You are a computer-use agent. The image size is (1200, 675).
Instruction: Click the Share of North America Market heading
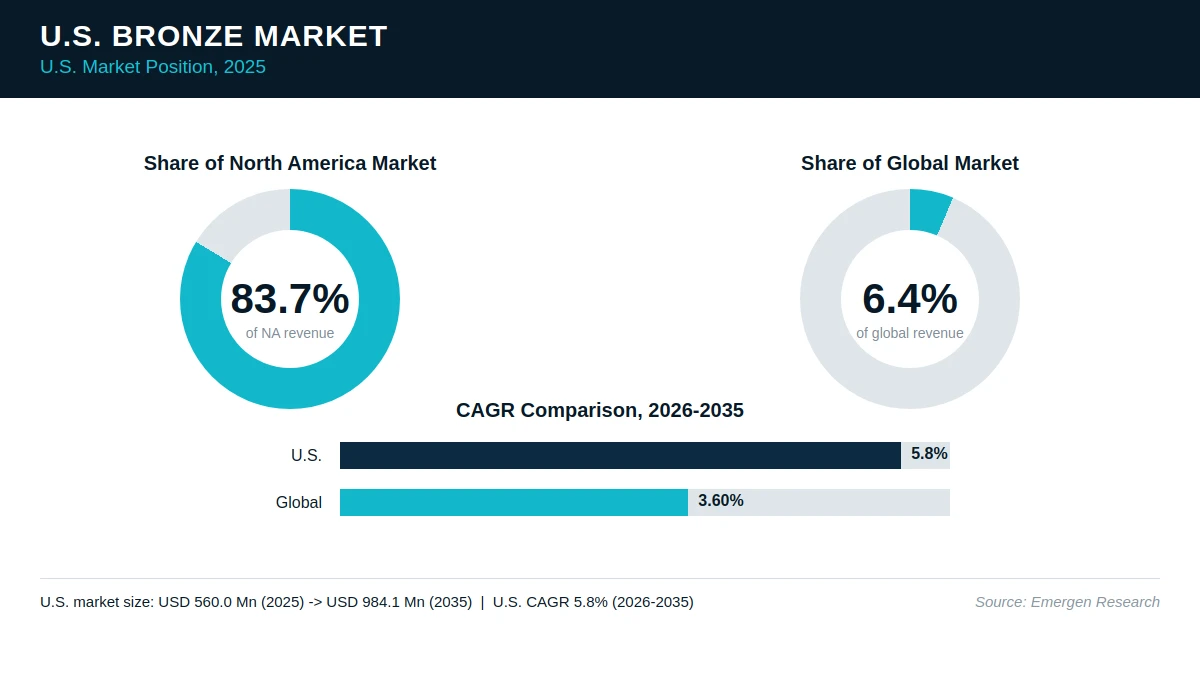click(290, 163)
